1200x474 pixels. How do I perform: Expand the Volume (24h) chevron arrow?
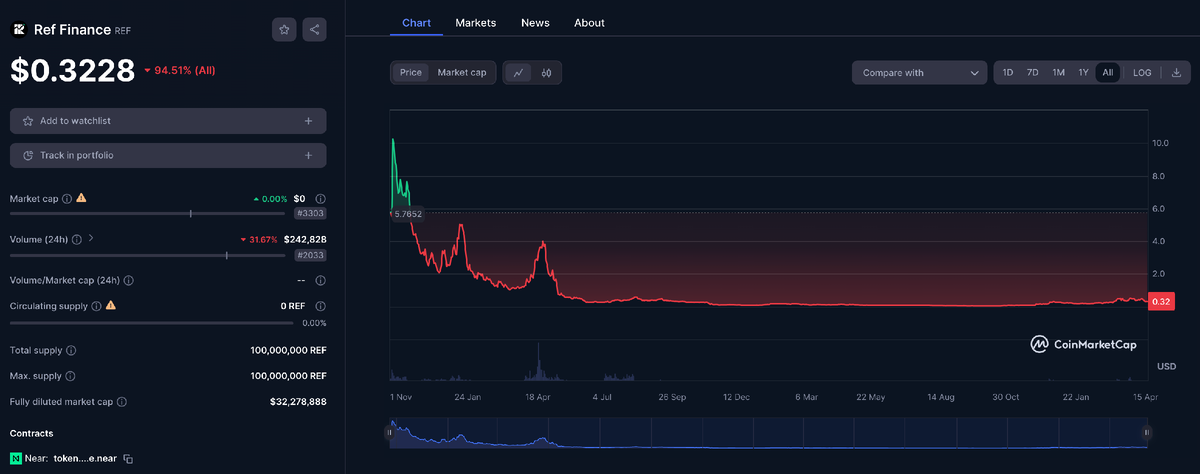(x=91, y=239)
